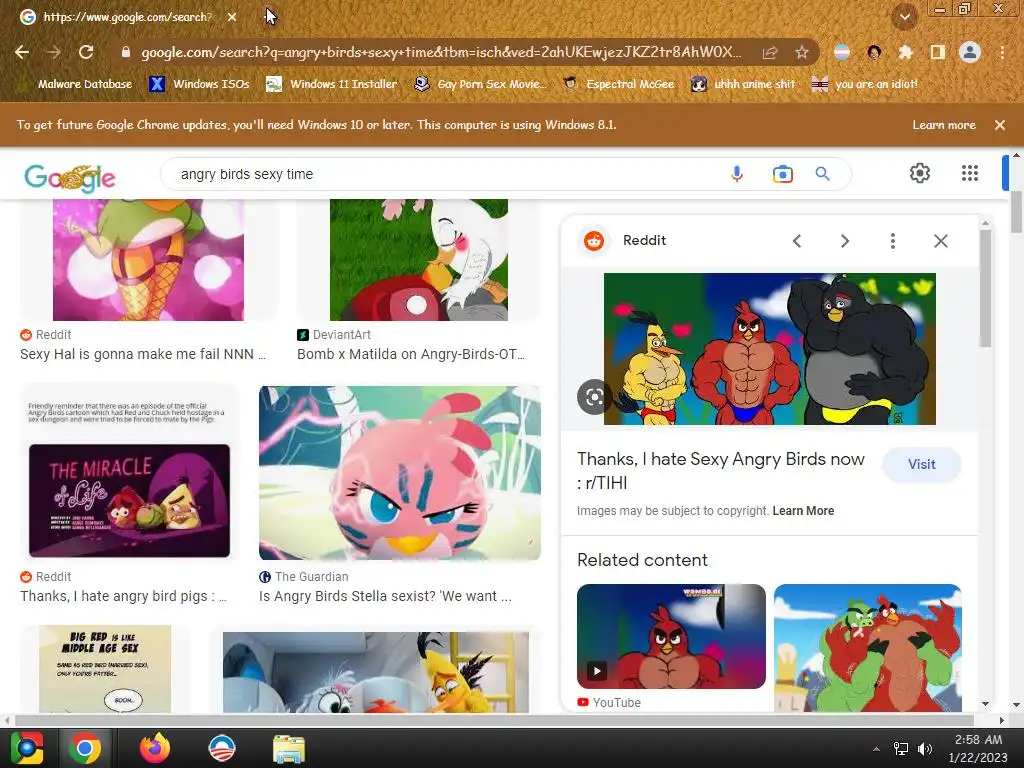
Task: Open File Explorer from the taskbar
Action: [289, 748]
